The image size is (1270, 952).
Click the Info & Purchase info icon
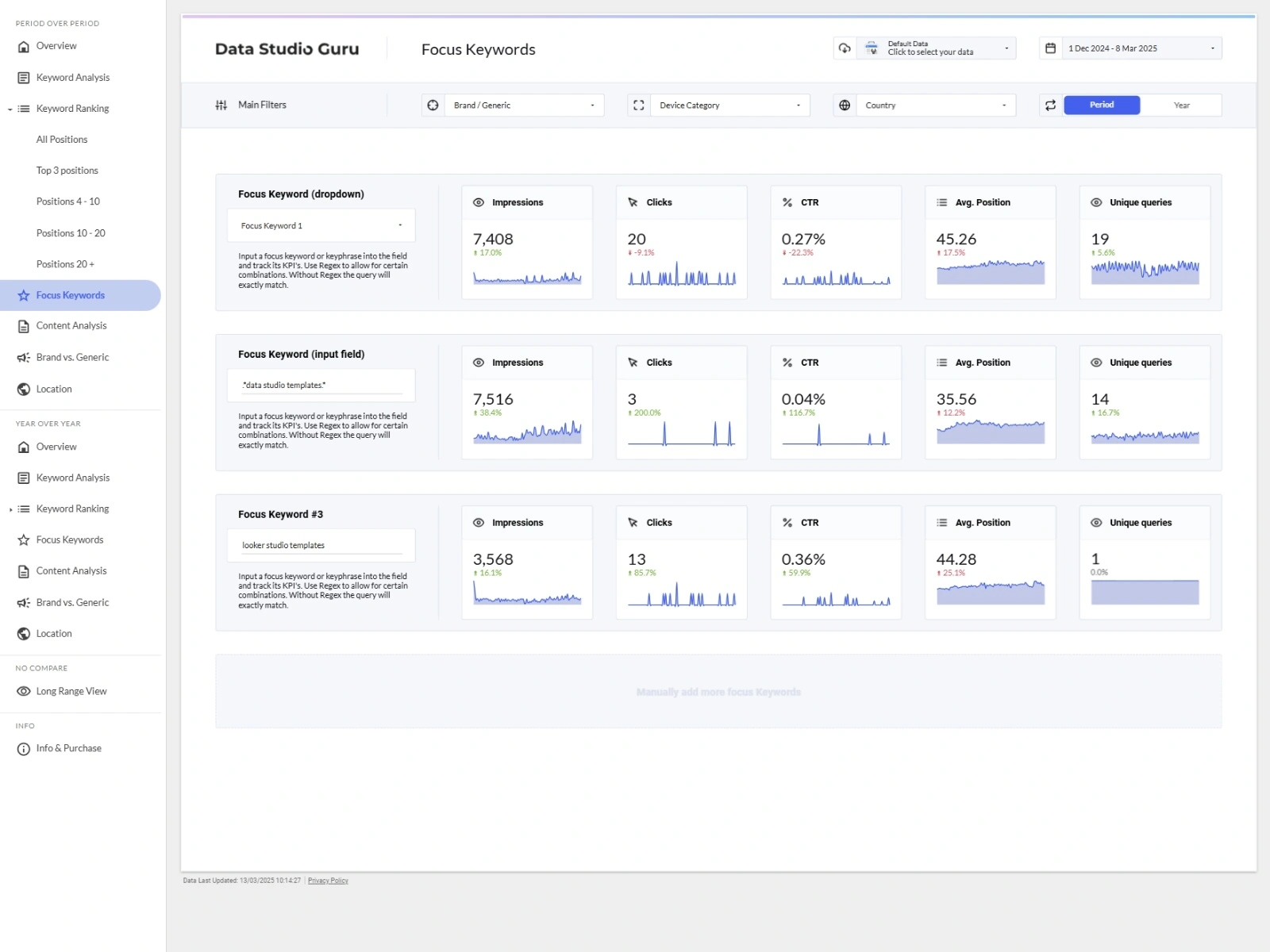(x=24, y=749)
